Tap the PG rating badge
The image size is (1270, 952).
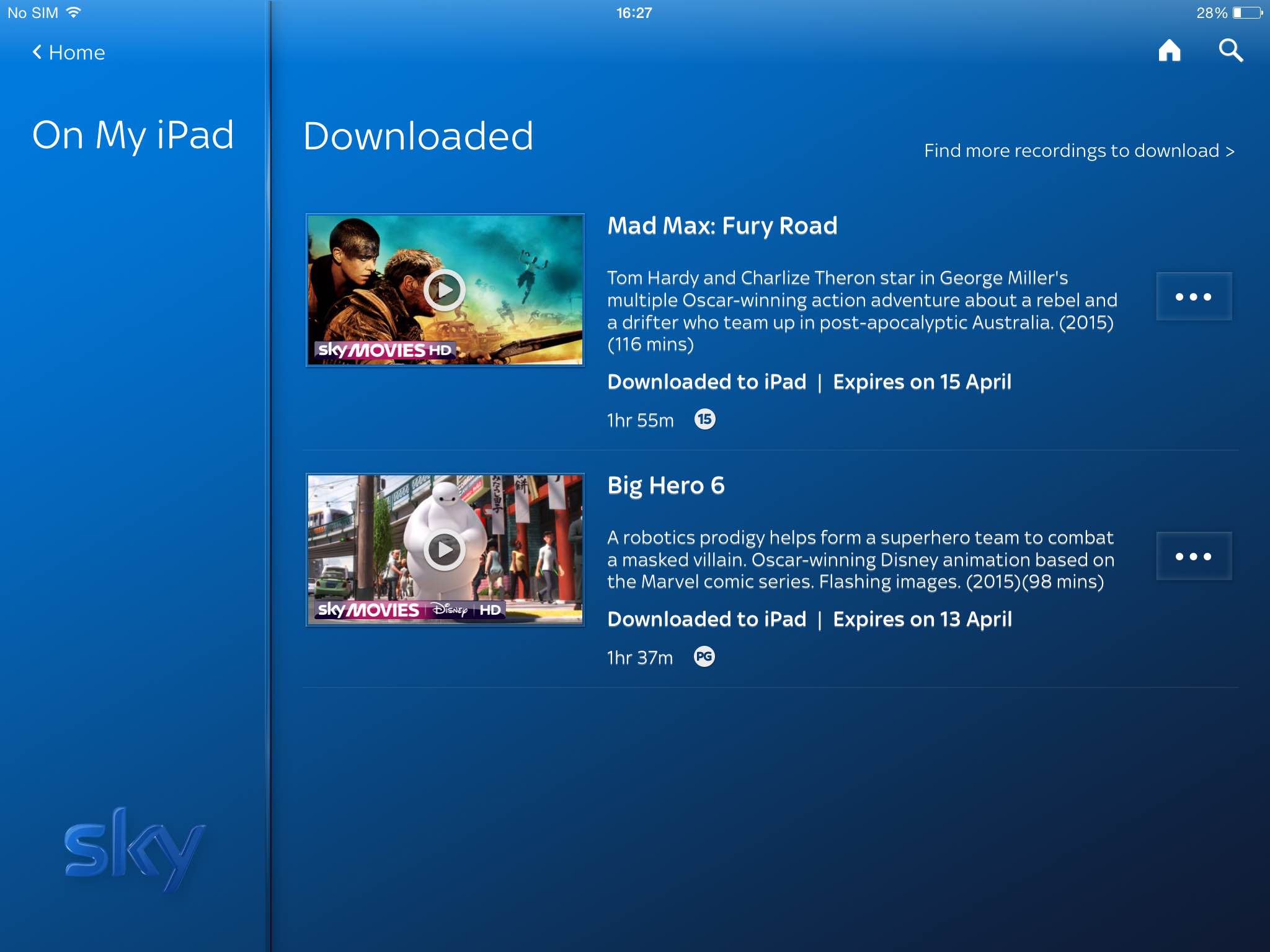pos(704,657)
